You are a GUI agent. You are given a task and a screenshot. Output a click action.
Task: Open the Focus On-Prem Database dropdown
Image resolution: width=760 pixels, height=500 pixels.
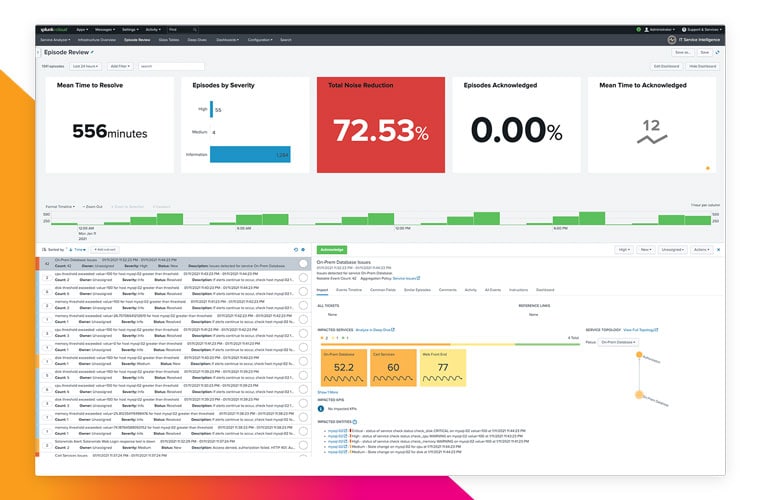[618, 342]
